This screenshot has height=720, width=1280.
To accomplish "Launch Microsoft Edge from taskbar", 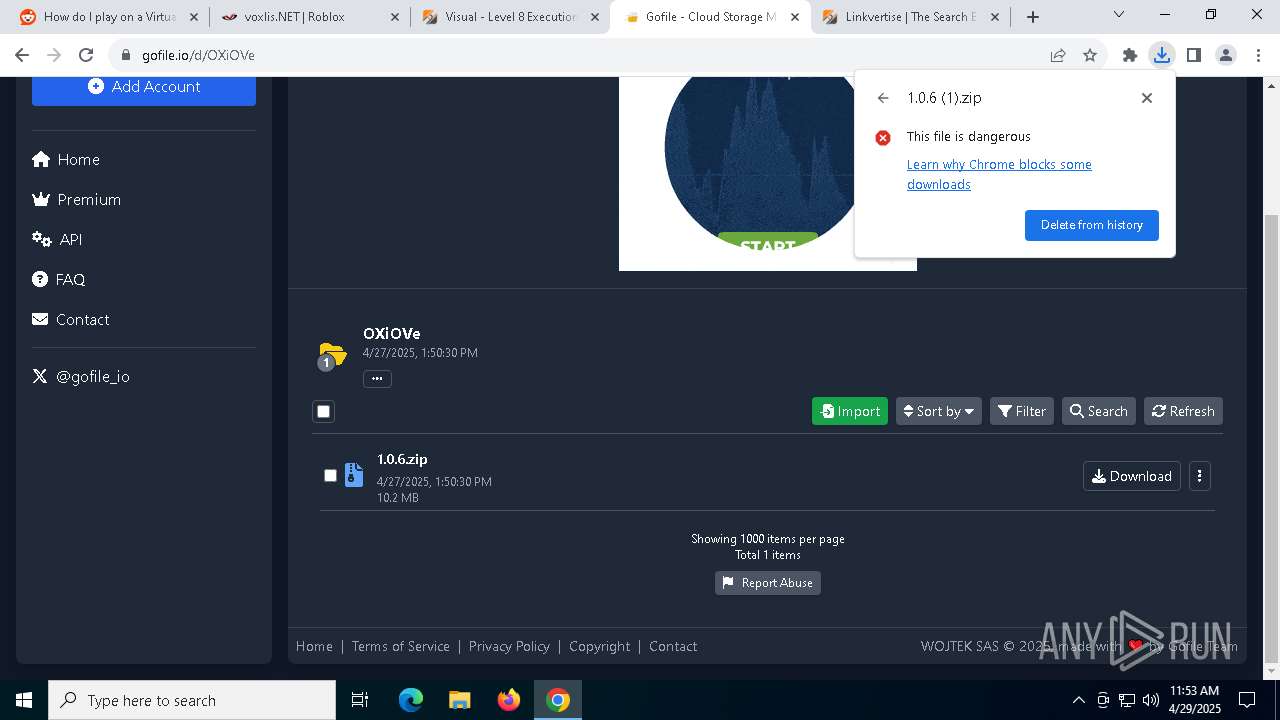I will coord(411,701).
